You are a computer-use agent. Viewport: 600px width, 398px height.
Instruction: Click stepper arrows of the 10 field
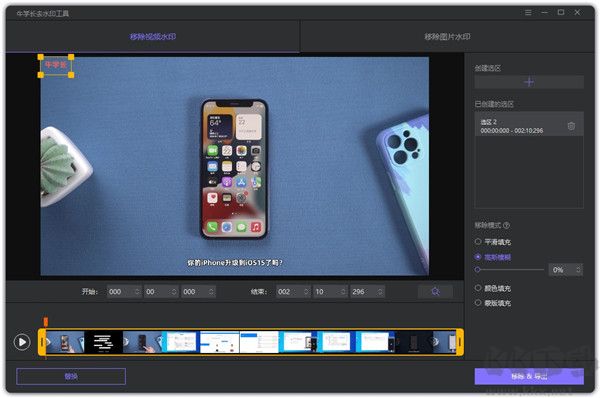pyautogui.click(x=343, y=292)
